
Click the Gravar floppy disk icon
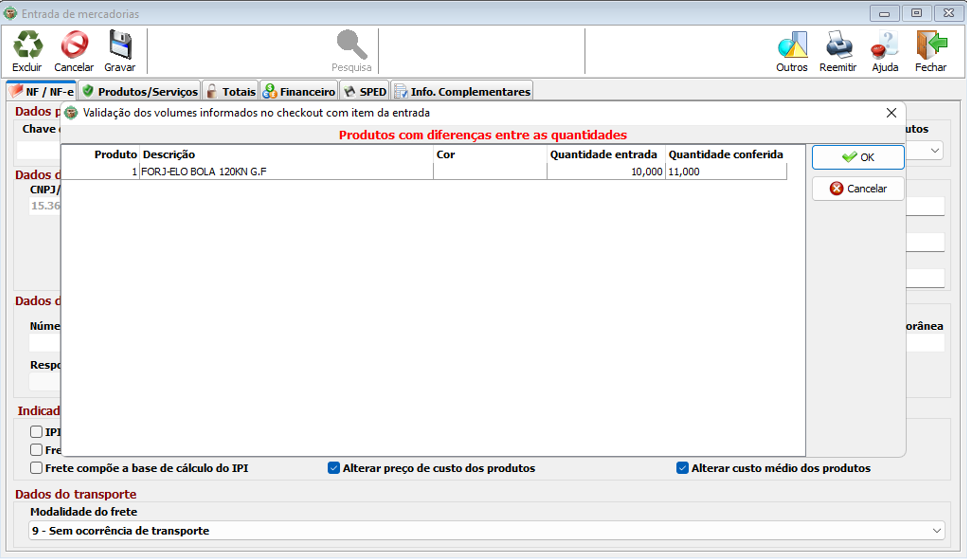pos(120,46)
